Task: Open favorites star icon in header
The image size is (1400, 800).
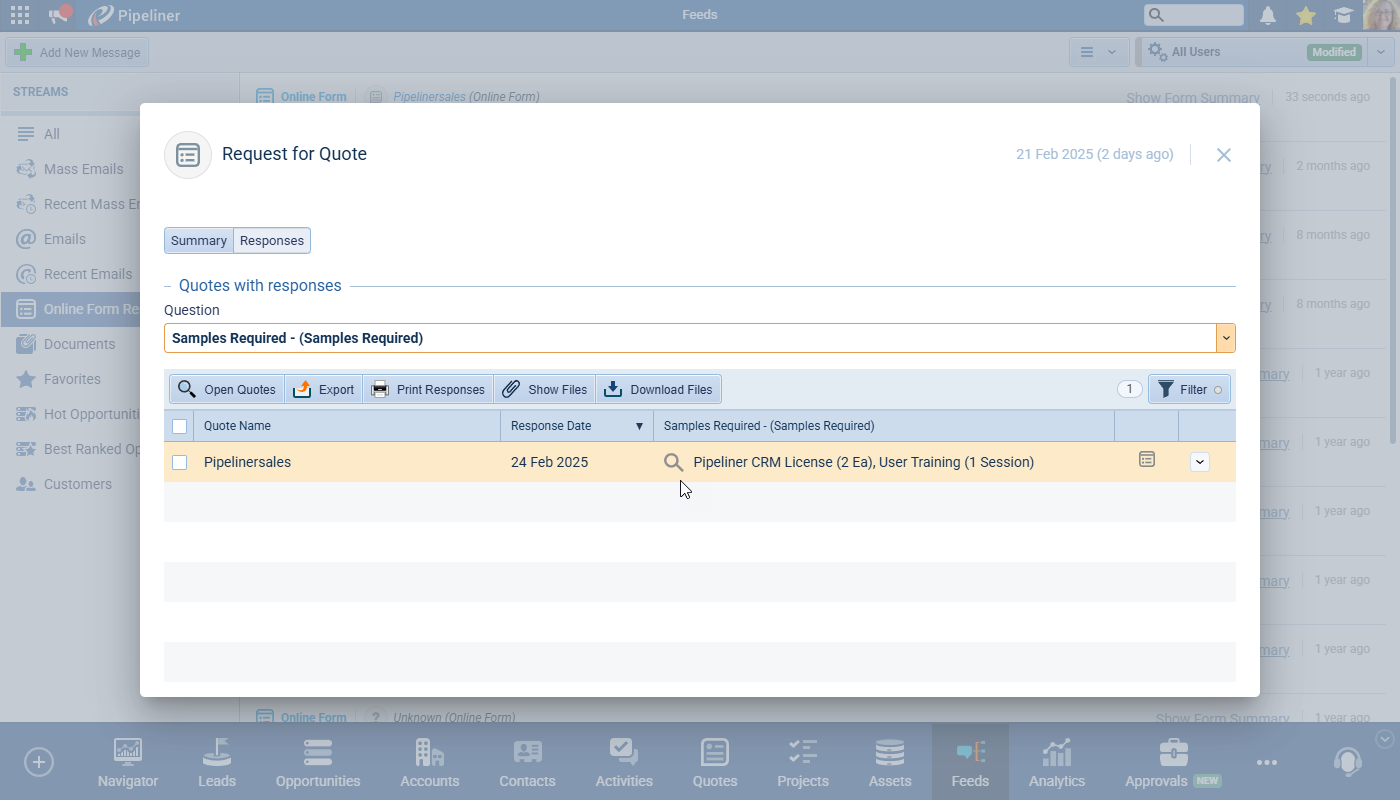Action: [1305, 15]
